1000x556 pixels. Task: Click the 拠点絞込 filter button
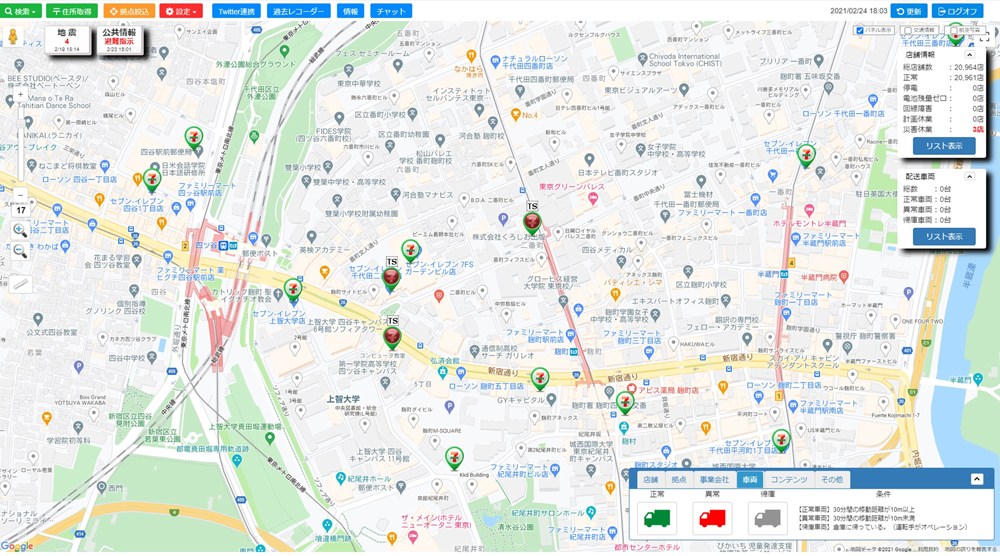[129, 11]
